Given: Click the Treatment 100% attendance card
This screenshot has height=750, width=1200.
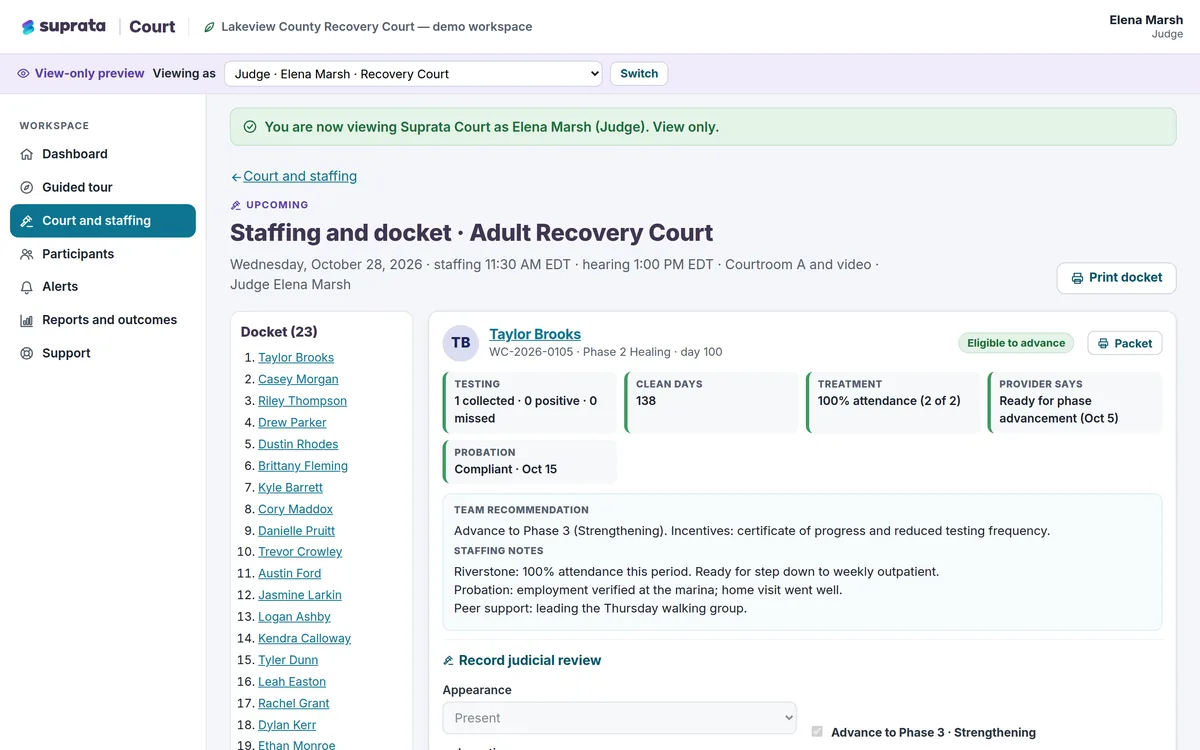Looking at the screenshot, I should [x=893, y=402].
